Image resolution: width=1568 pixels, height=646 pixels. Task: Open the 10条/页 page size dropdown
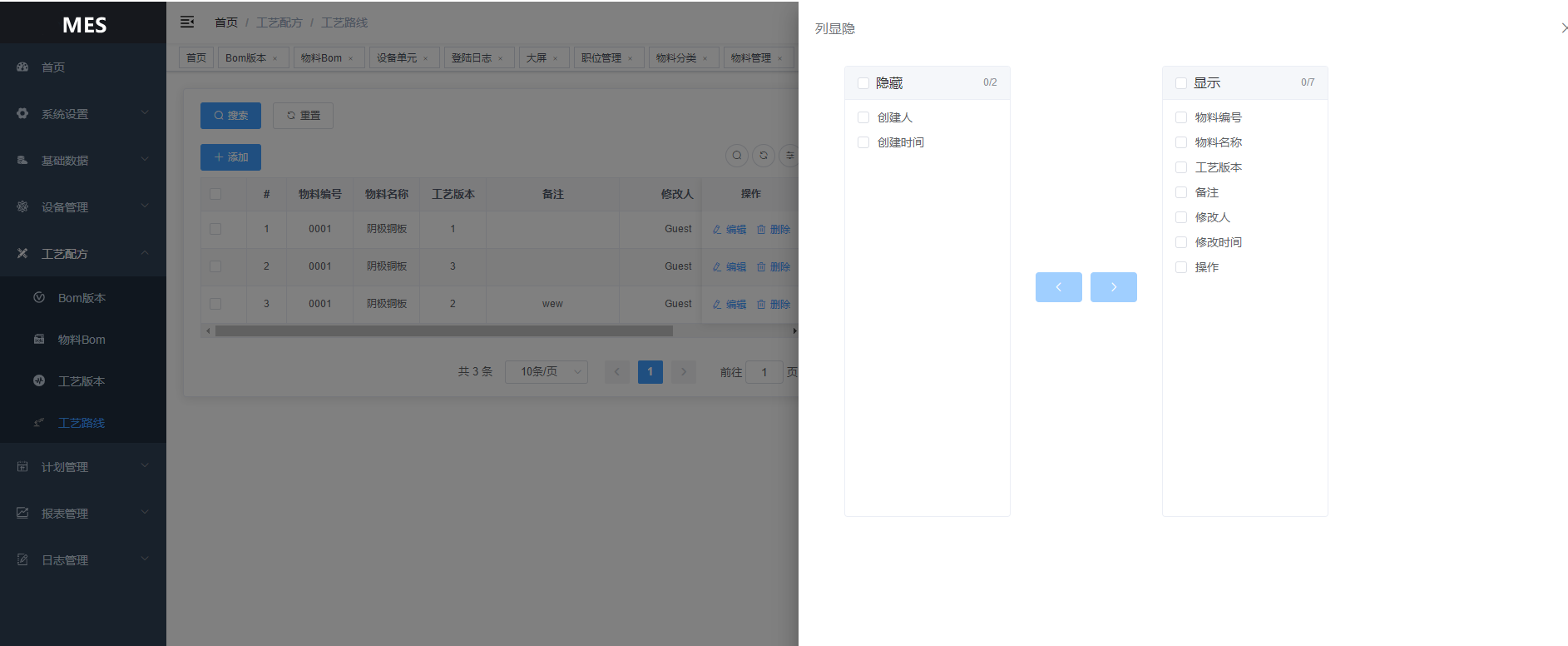pyautogui.click(x=547, y=372)
